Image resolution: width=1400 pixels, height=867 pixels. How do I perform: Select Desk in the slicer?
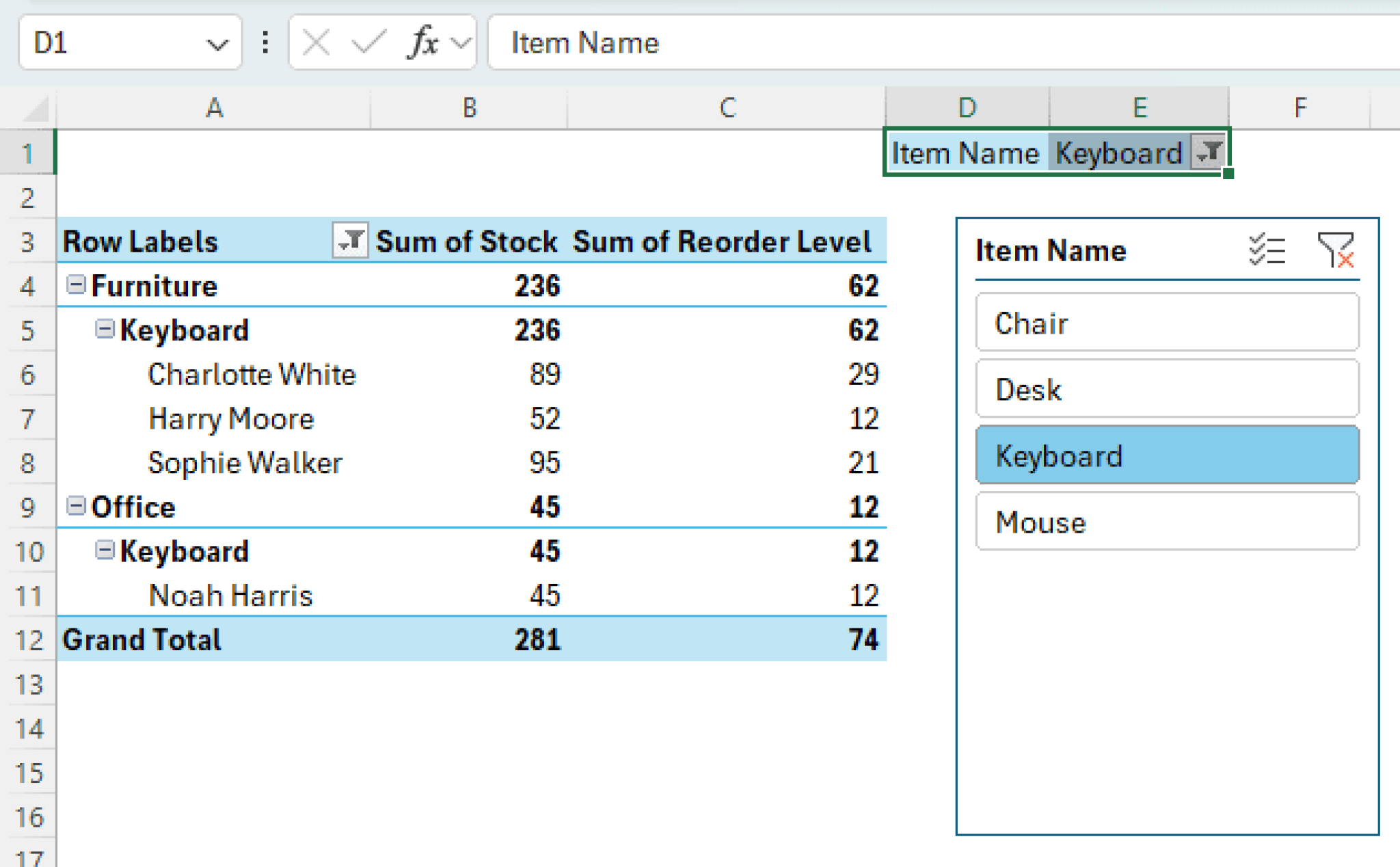pyautogui.click(x=1167, y=389)
